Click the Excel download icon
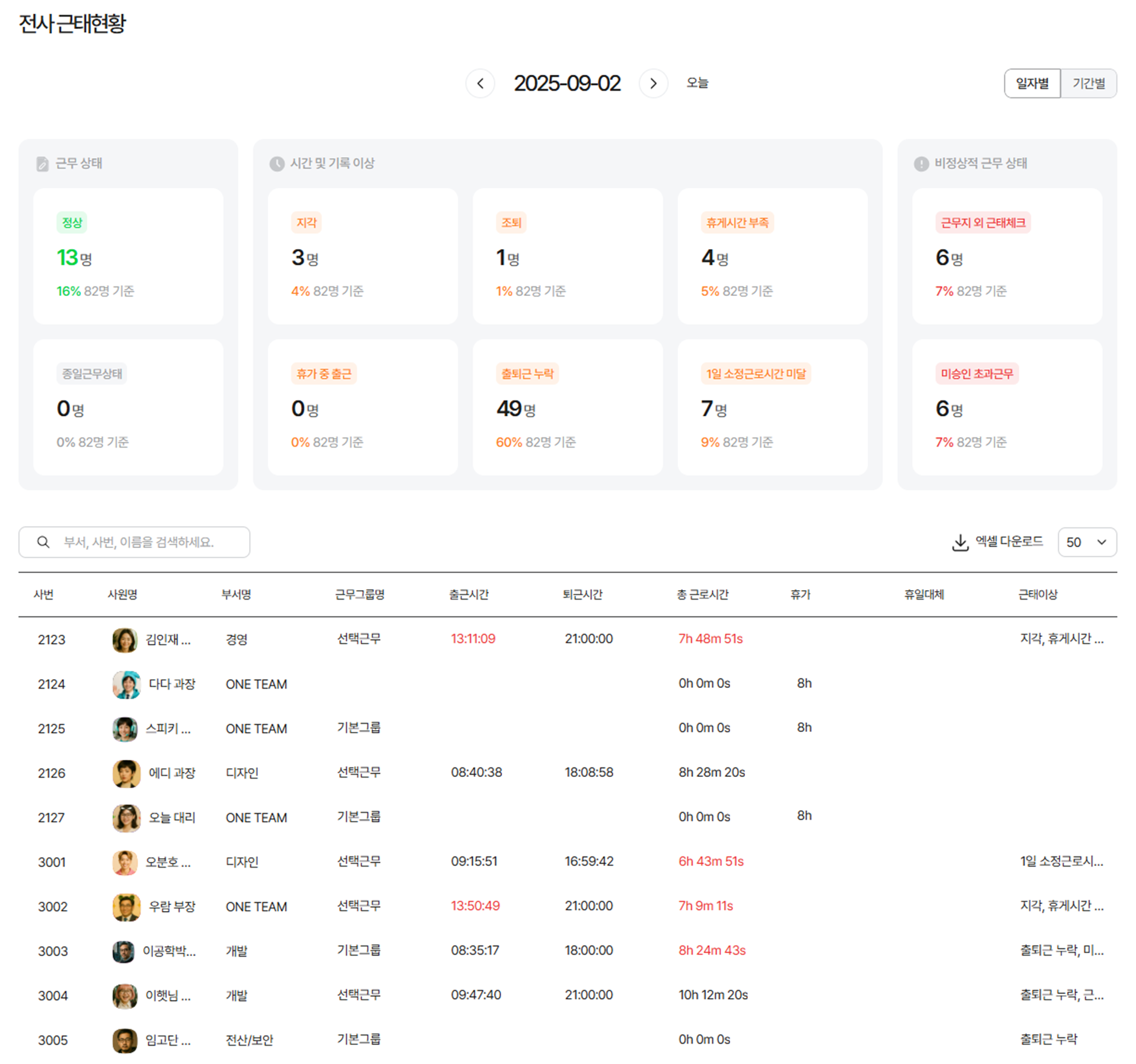This screenshot has width=1136, height=1064. pos(959,542)
